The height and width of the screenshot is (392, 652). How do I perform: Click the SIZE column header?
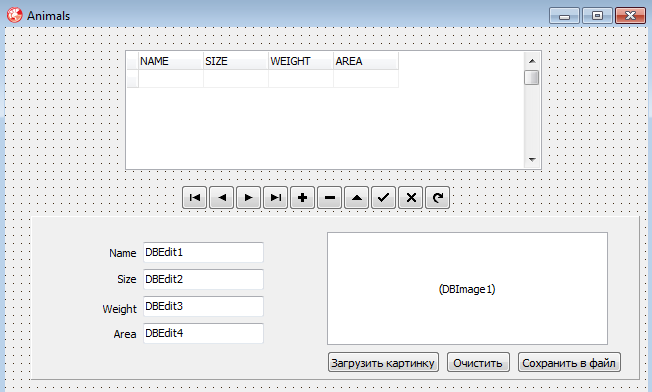pyautogui.click(x=236, y=61)
